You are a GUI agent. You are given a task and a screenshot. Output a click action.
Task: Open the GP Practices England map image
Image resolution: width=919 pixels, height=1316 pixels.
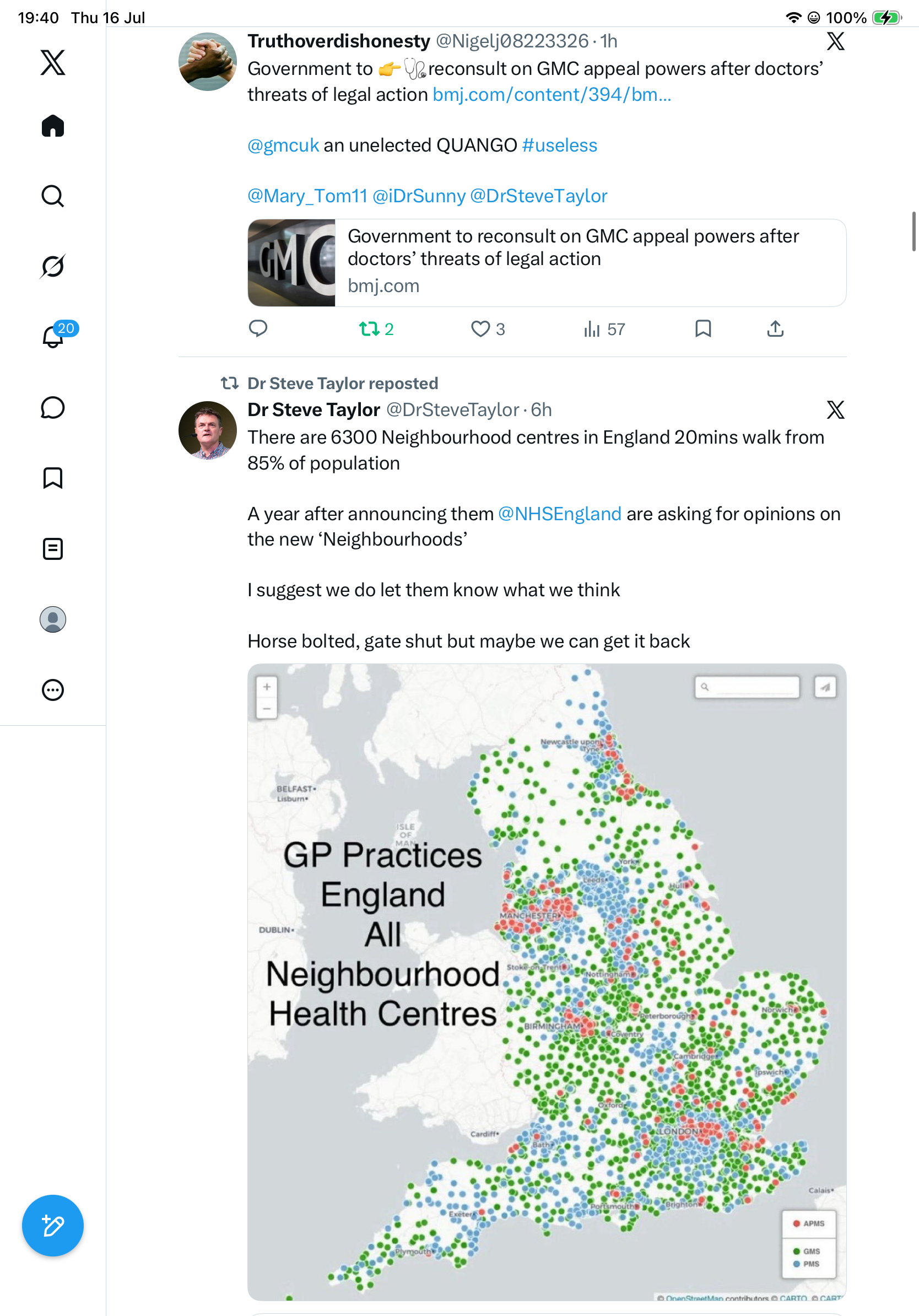point(547,982)
